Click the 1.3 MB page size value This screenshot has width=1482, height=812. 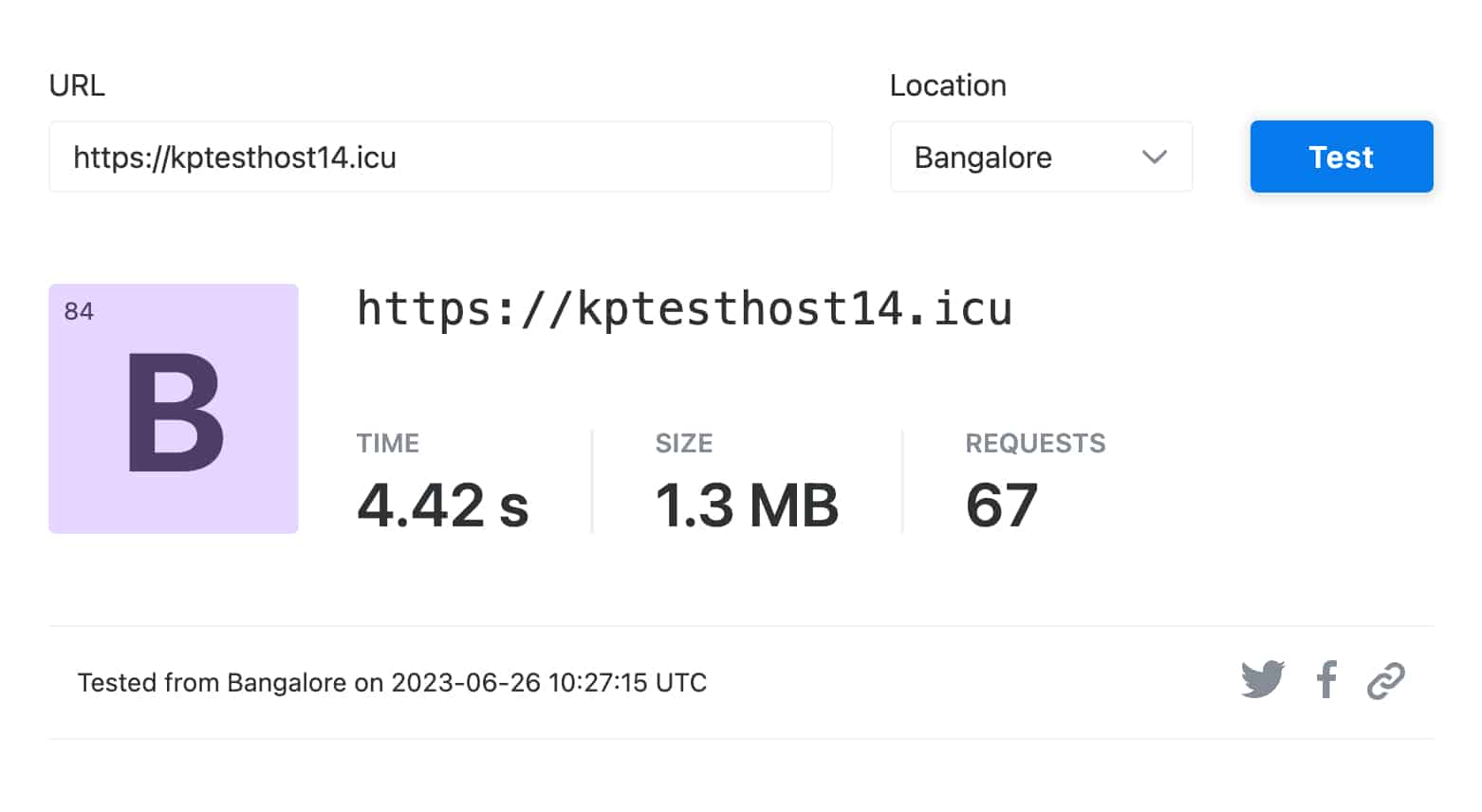(x=747, y=505)
